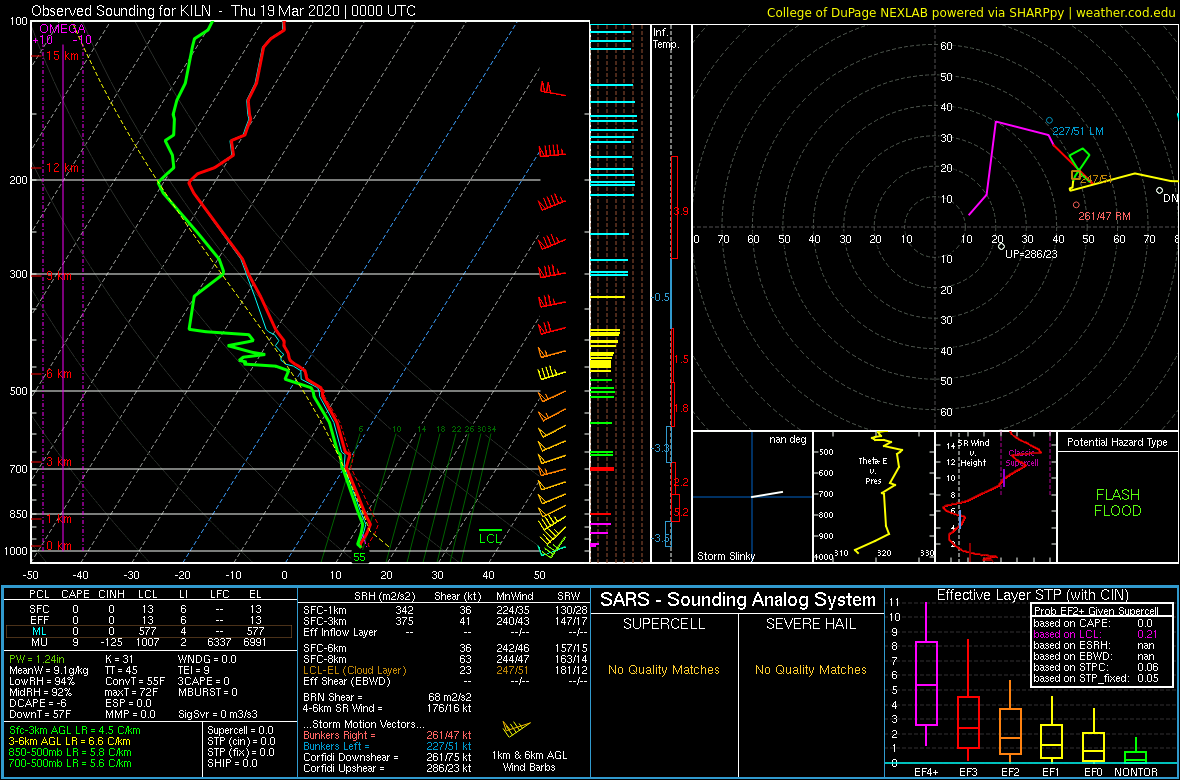
Task: Click the 'MeanW = 9.1g/kg' value
Action: coord(47,669)
